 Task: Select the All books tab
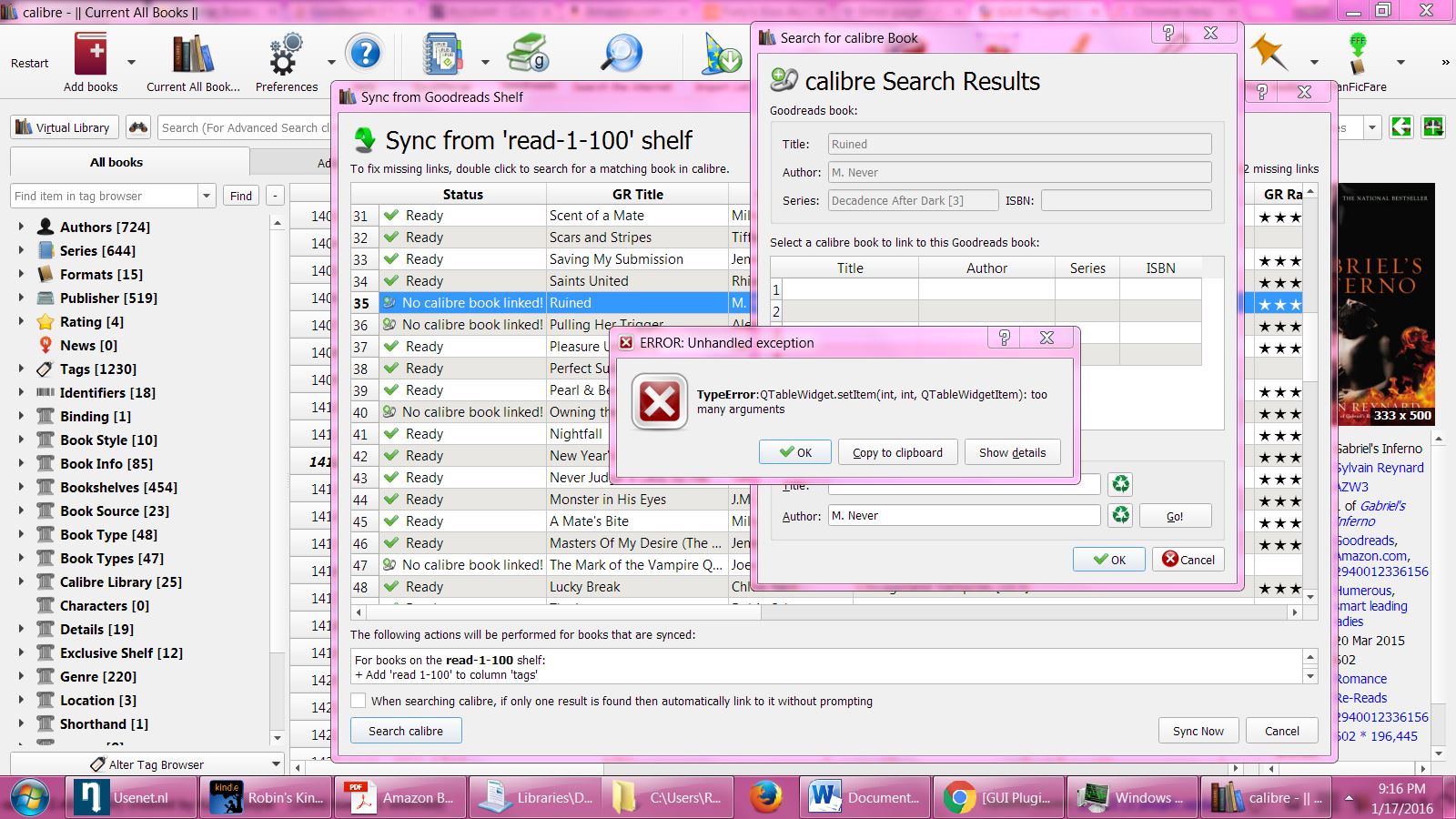tap(116, 162)
